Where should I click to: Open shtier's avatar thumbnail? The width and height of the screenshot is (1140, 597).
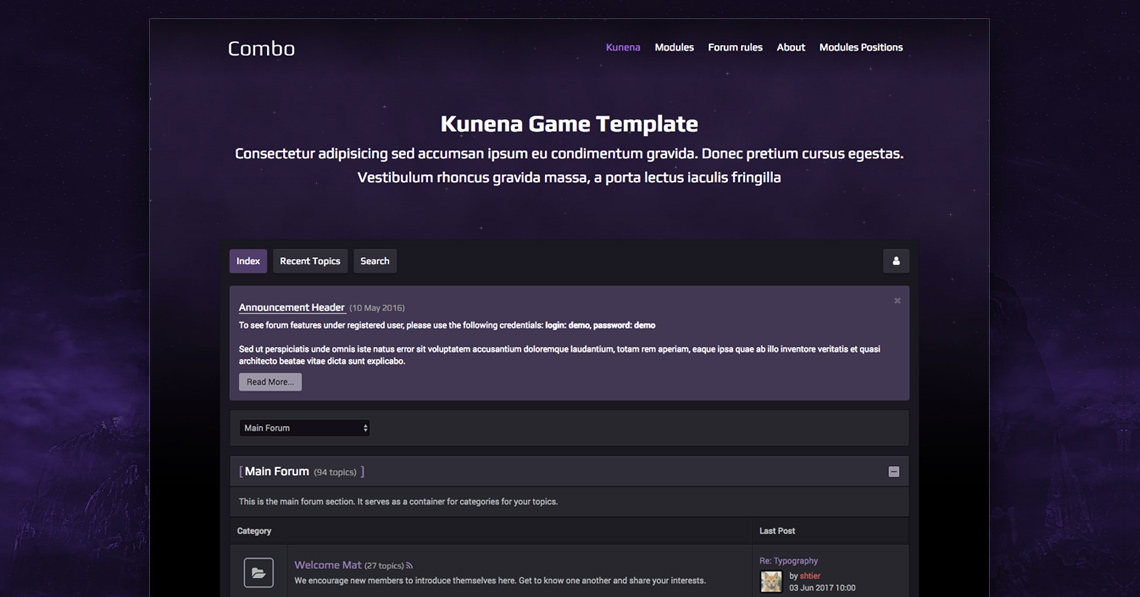pyautogui.click(x=771, y=581)
